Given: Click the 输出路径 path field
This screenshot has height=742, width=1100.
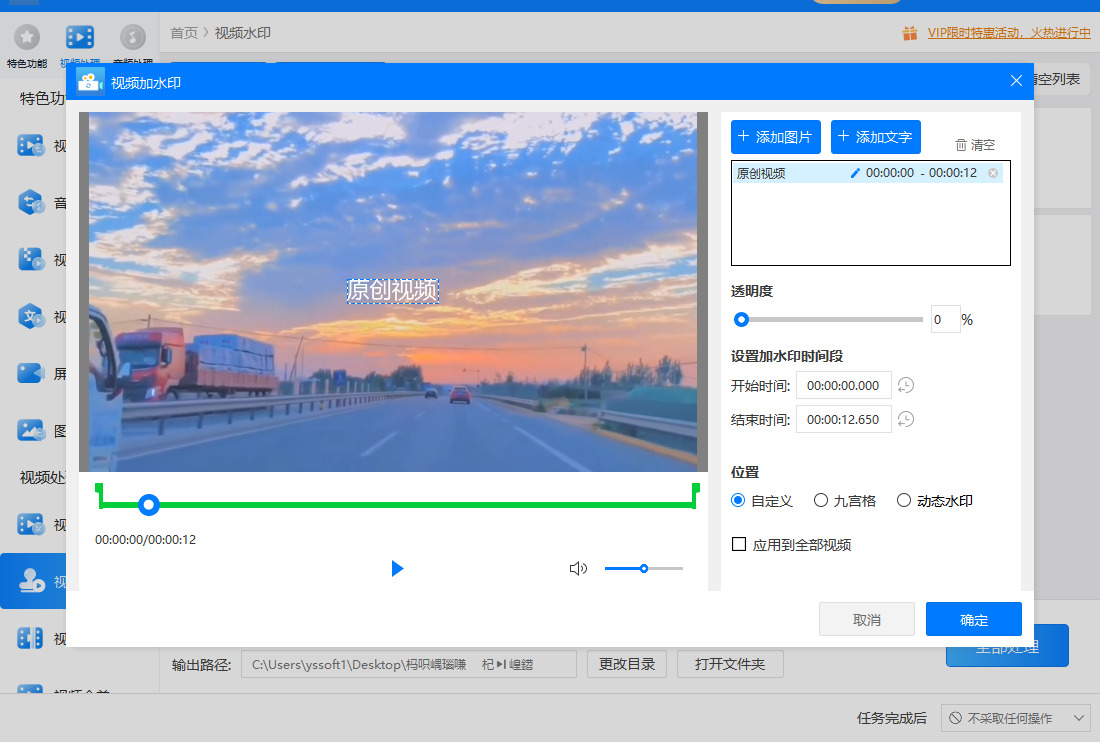Looking at the screenshot, I should [x=409, y=664].
